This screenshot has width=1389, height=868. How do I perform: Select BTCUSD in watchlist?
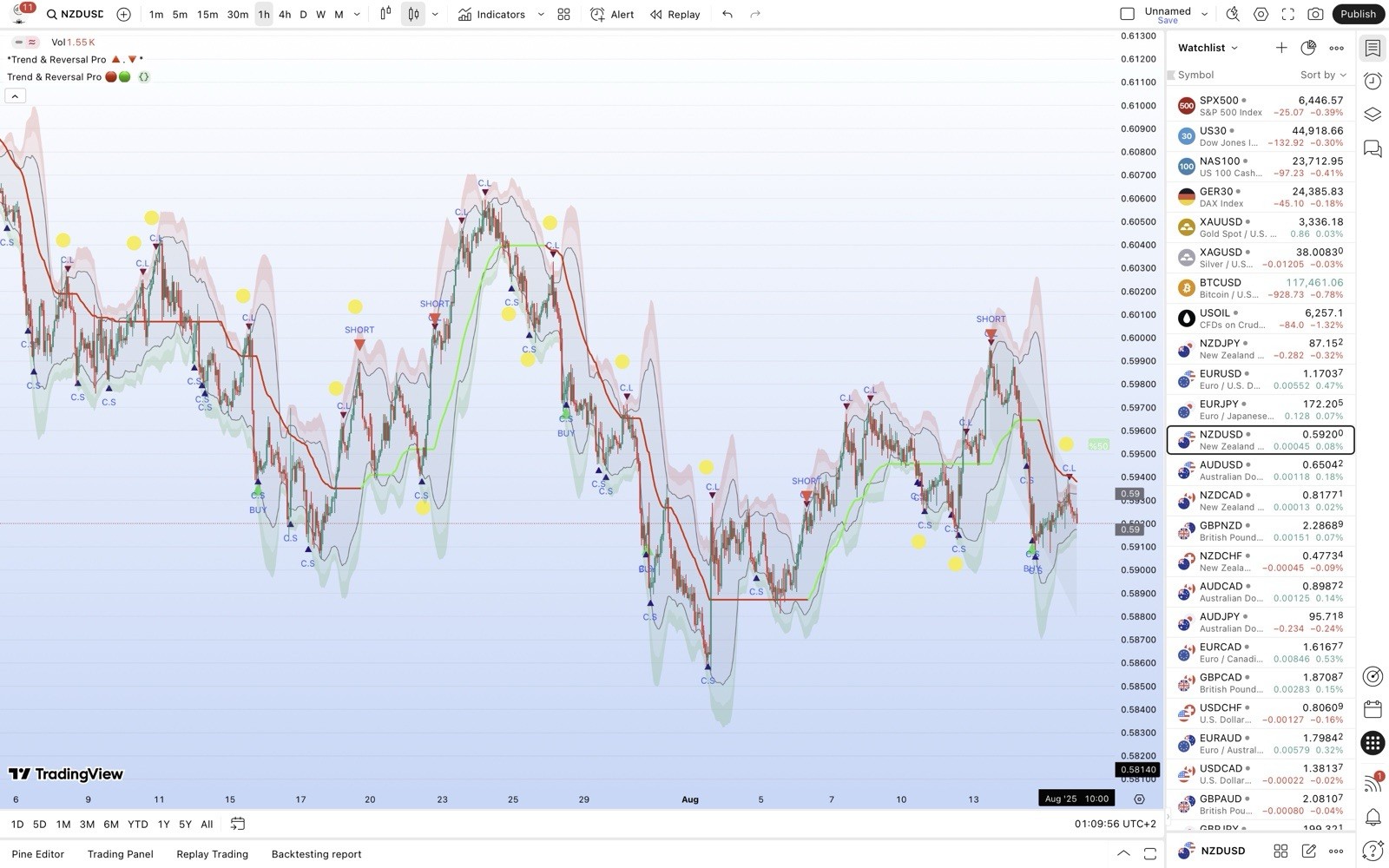[1261, 288]
